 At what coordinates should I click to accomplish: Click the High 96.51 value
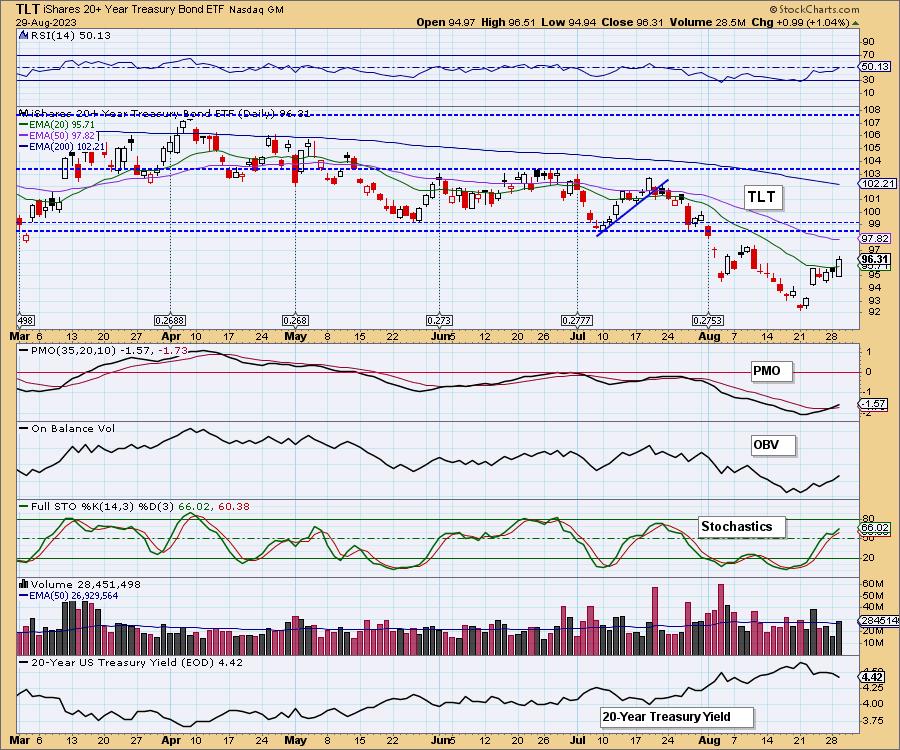(x=508, y=22)
